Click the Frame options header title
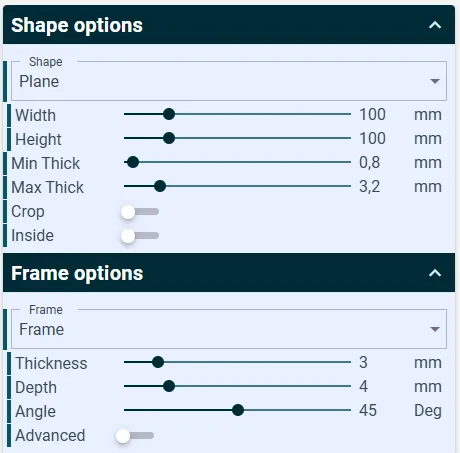 tap(77, 273)
